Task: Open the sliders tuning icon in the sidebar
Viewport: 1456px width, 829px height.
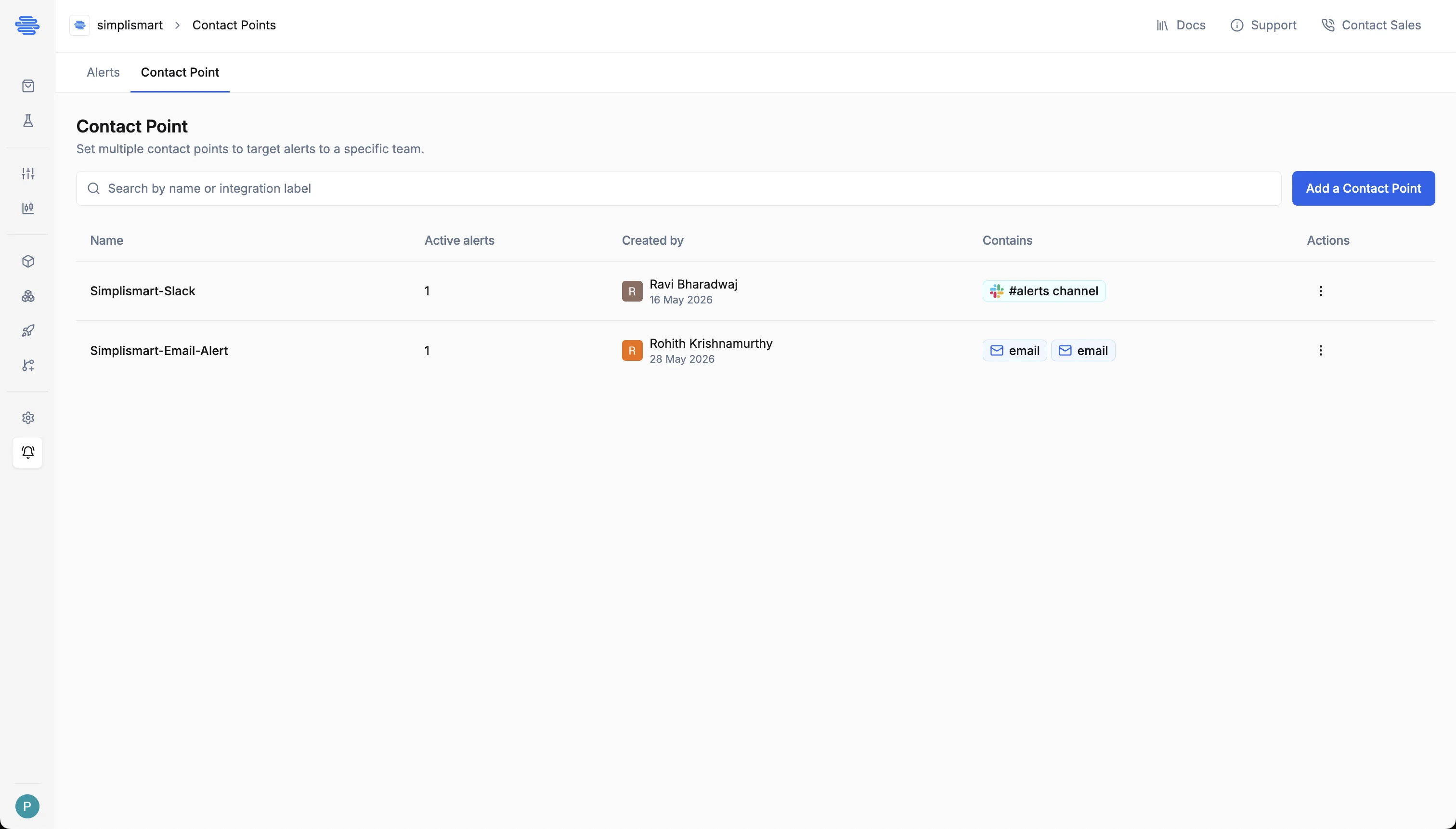Action: click(28, 174)
